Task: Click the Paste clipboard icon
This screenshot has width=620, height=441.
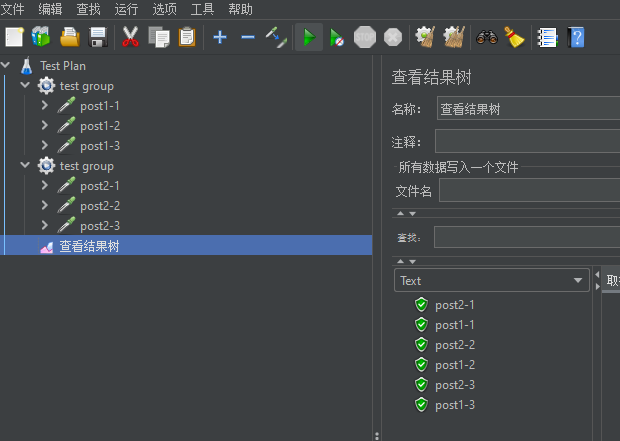Action: [x=187, y=37]
